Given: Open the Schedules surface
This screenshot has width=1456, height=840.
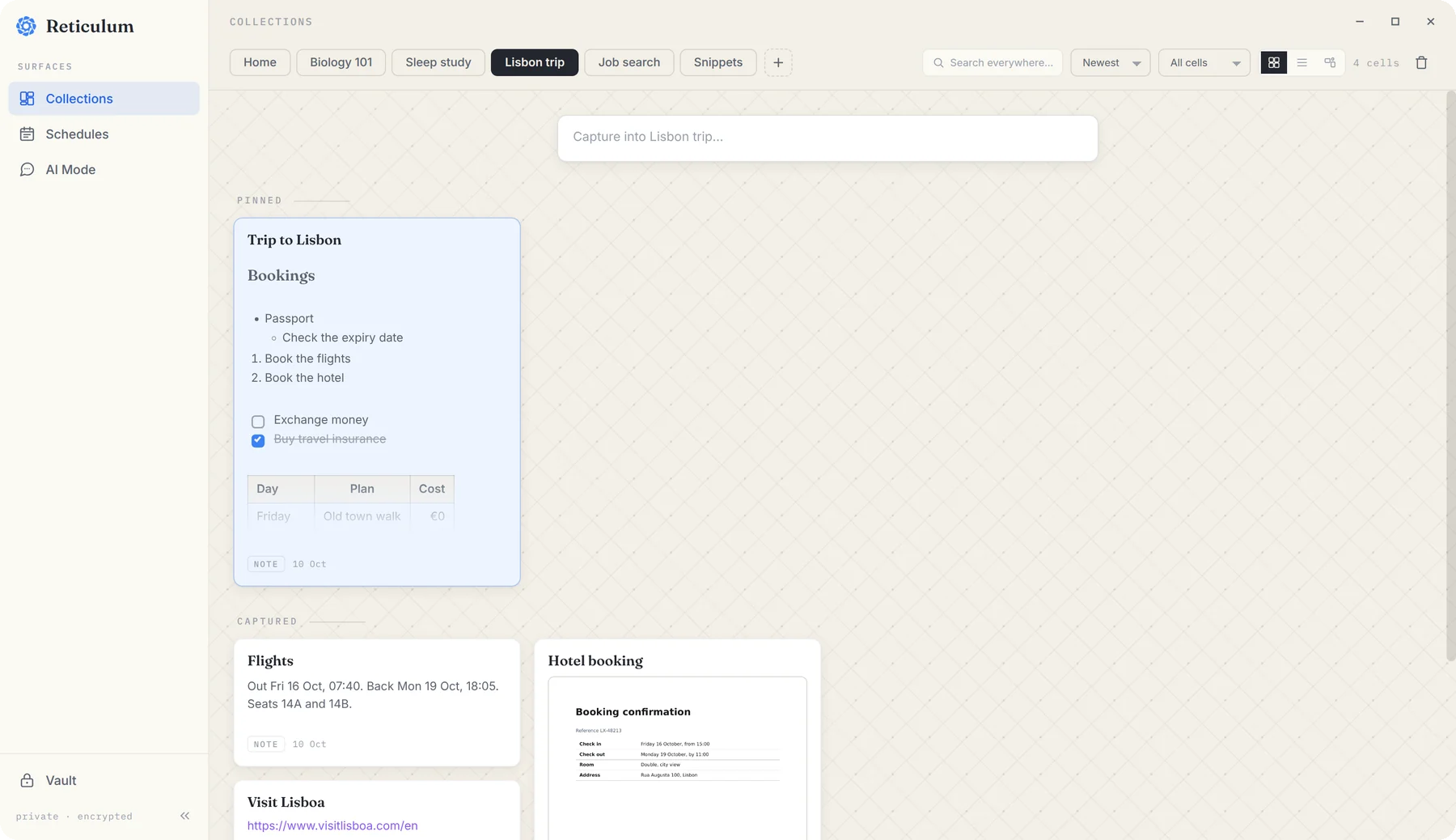Looking at the screenshot, I should [x=104, y=134].
